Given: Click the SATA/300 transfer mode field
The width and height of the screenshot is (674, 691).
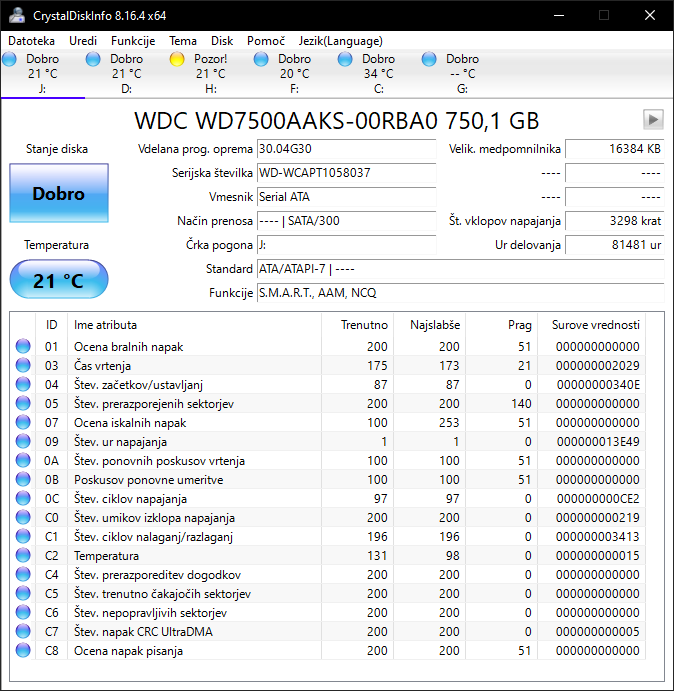Looking at the screenshot, I should pos(346,221).
